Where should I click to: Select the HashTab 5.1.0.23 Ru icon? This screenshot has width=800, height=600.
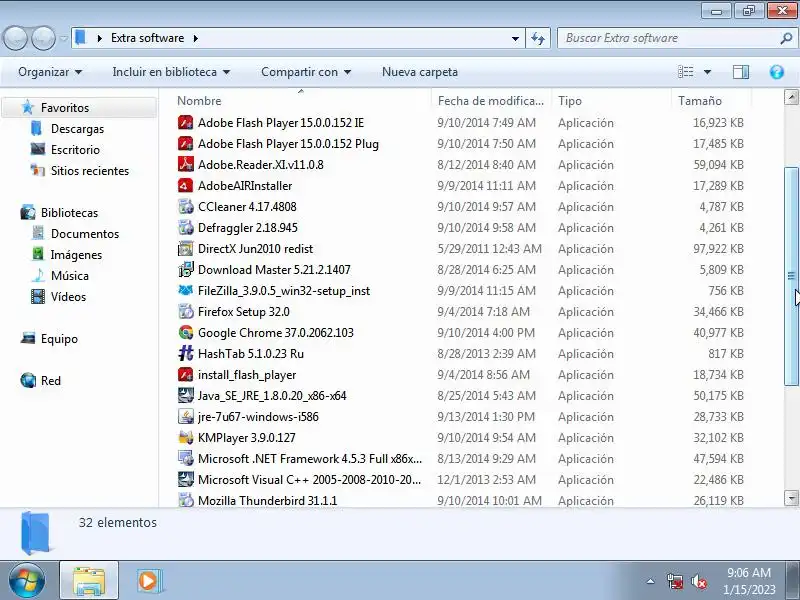click(185, 354)
